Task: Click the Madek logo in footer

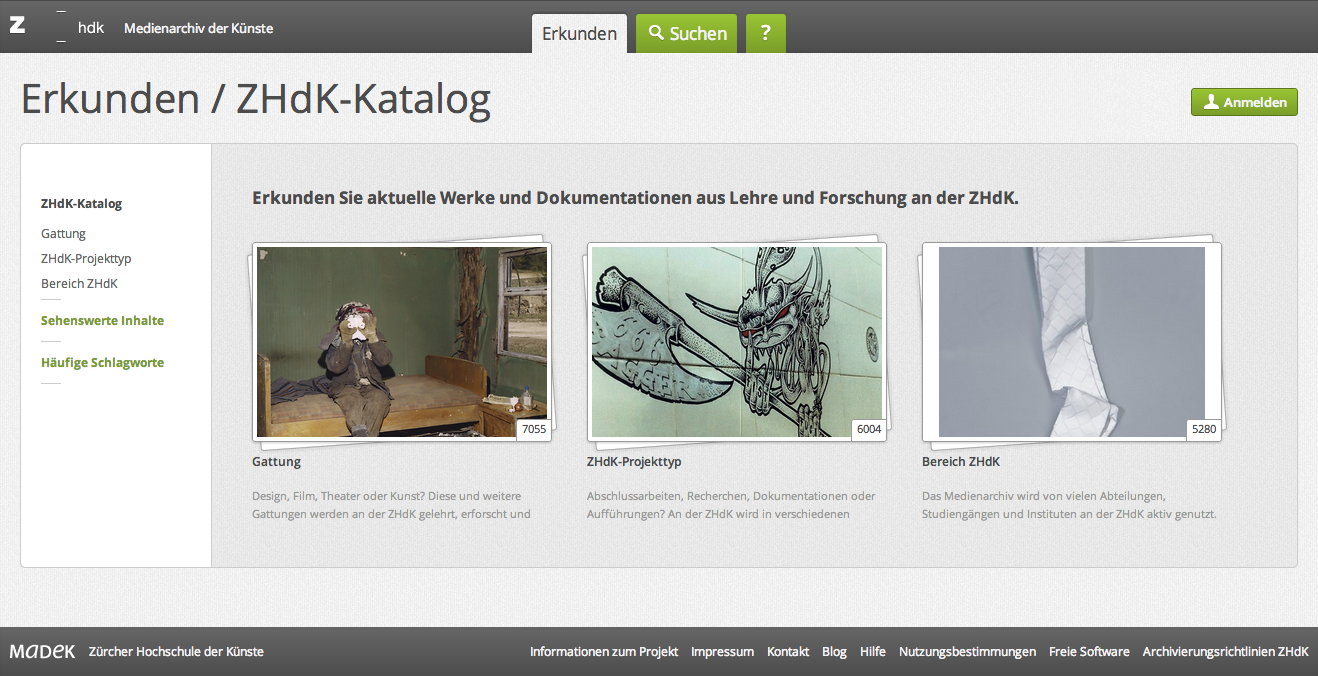Action: pos(42,651)
